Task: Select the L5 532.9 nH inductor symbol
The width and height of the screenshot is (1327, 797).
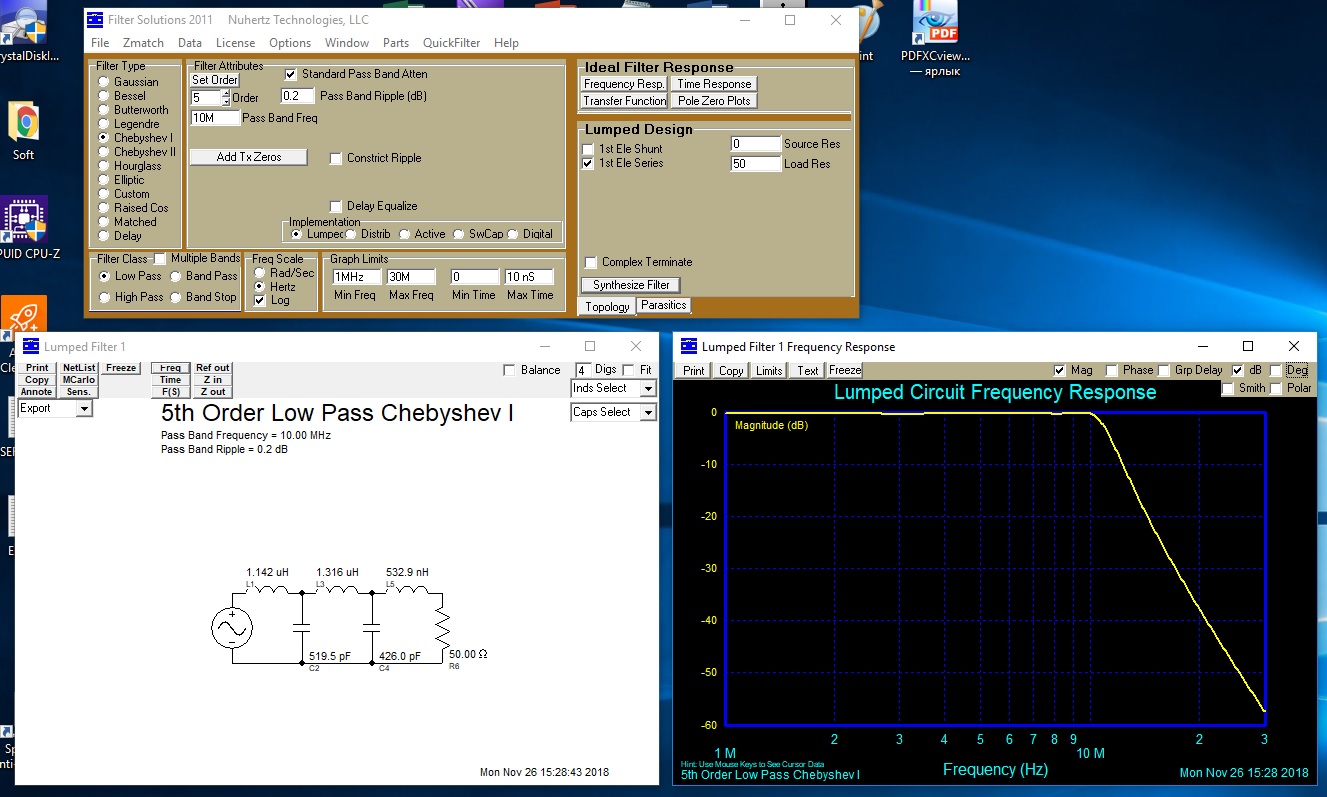Action: [407, 589]
